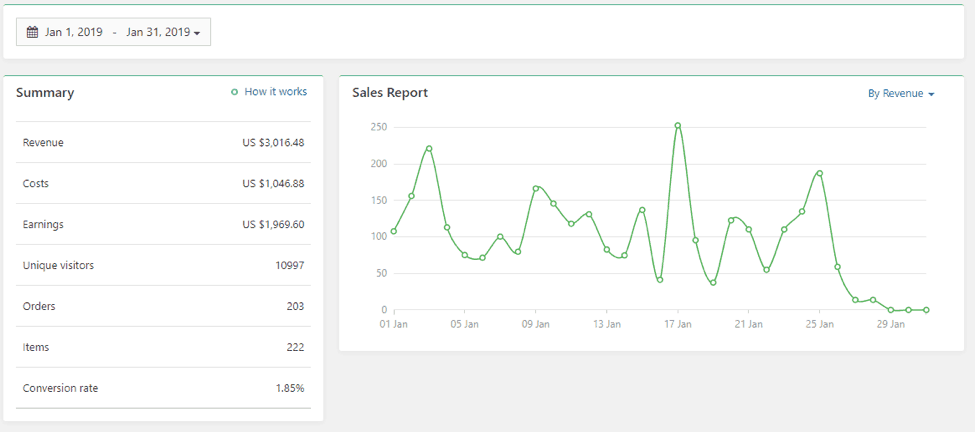Click the Sales Report heading
The height and width of the screenshot is (432, 975).
390,93
